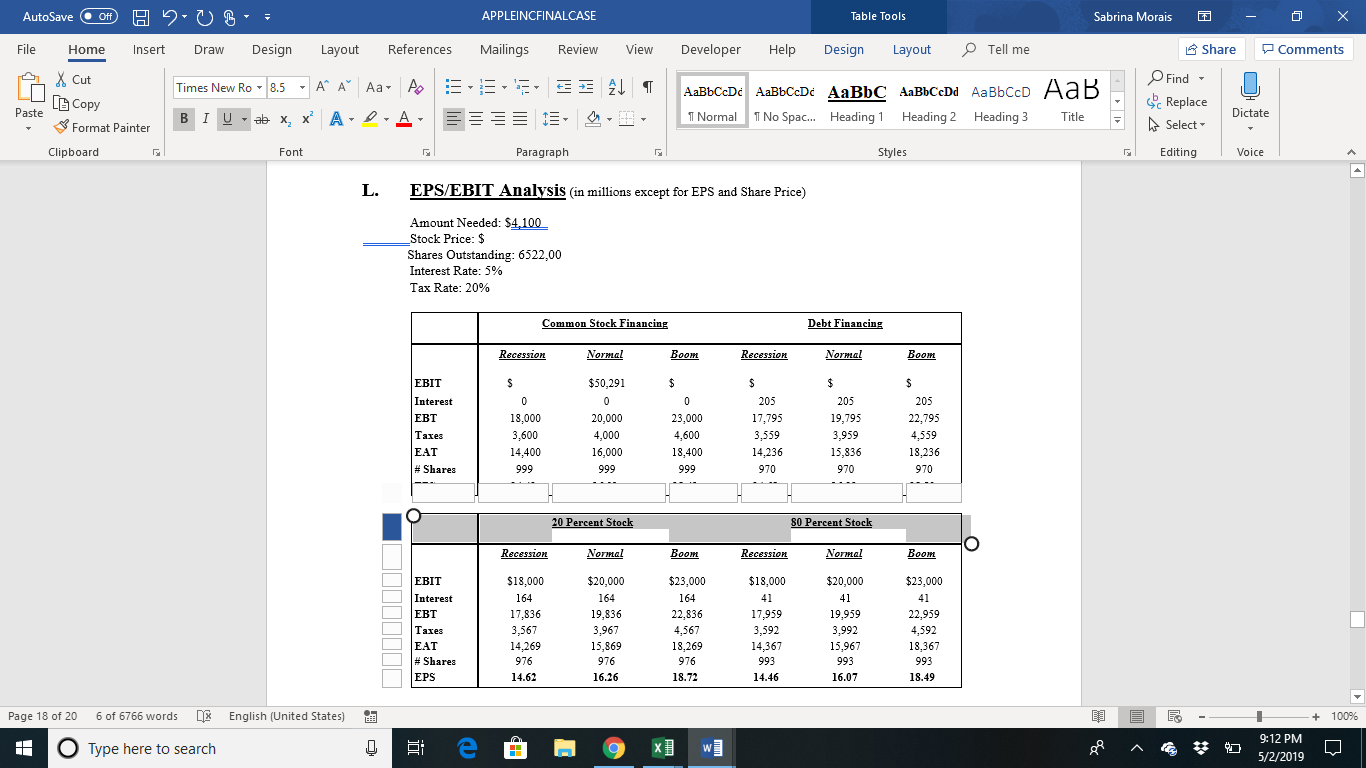Click the Save icon in title bar
The image size is (1366, 768).
142,16
